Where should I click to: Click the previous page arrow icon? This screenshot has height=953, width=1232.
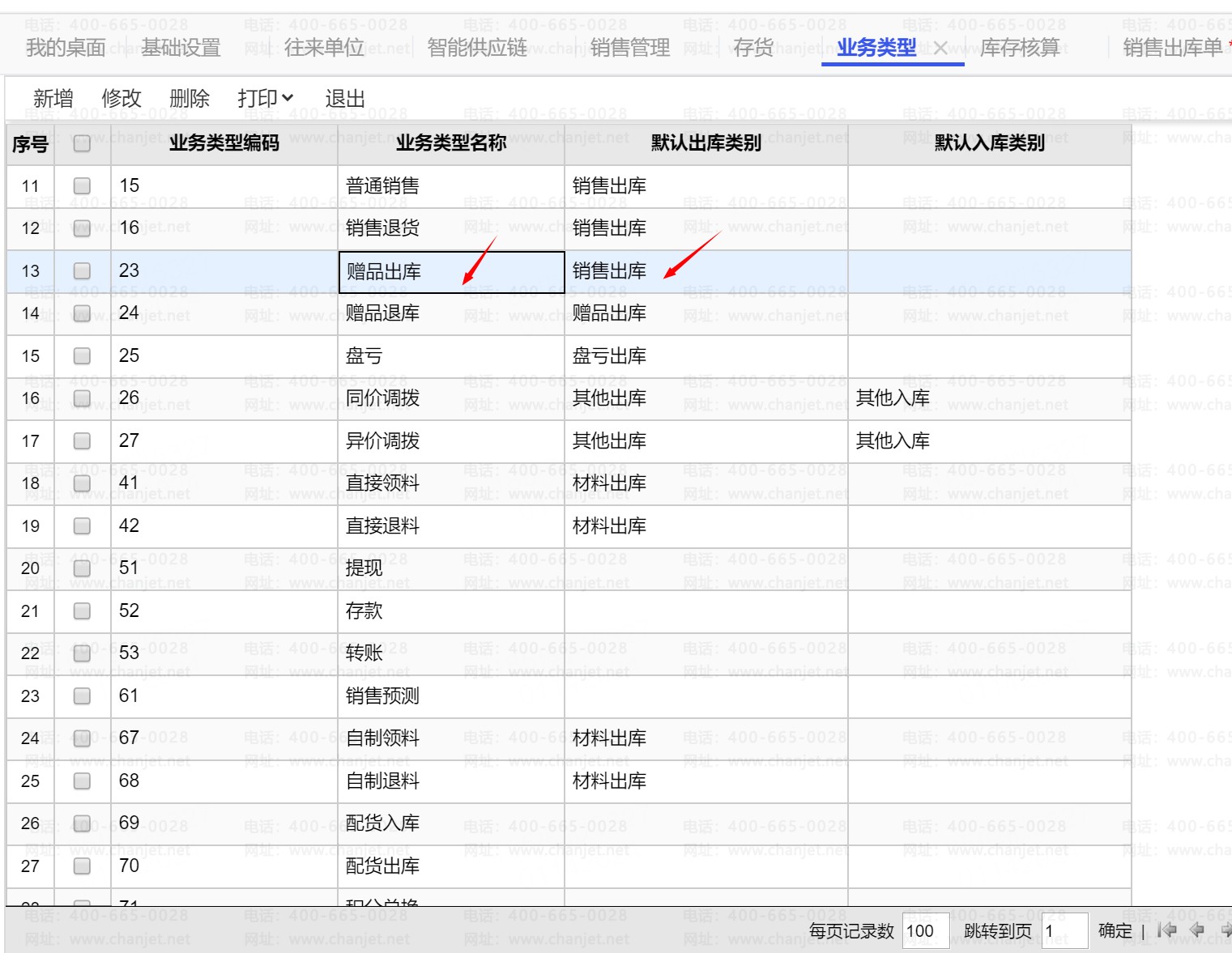[1198, 930]
